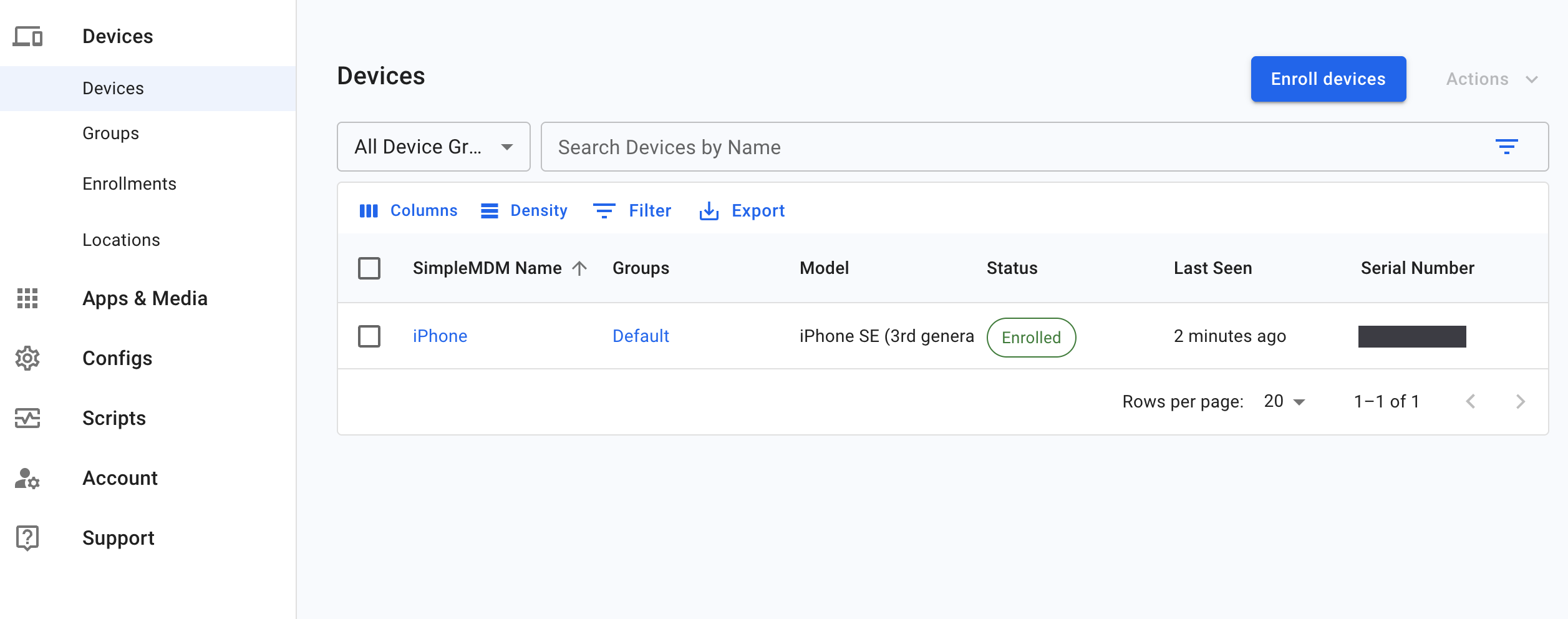Click the 1–1 of 1 pagination text
The image size is (1568, 619).
tap(1387, 401)
